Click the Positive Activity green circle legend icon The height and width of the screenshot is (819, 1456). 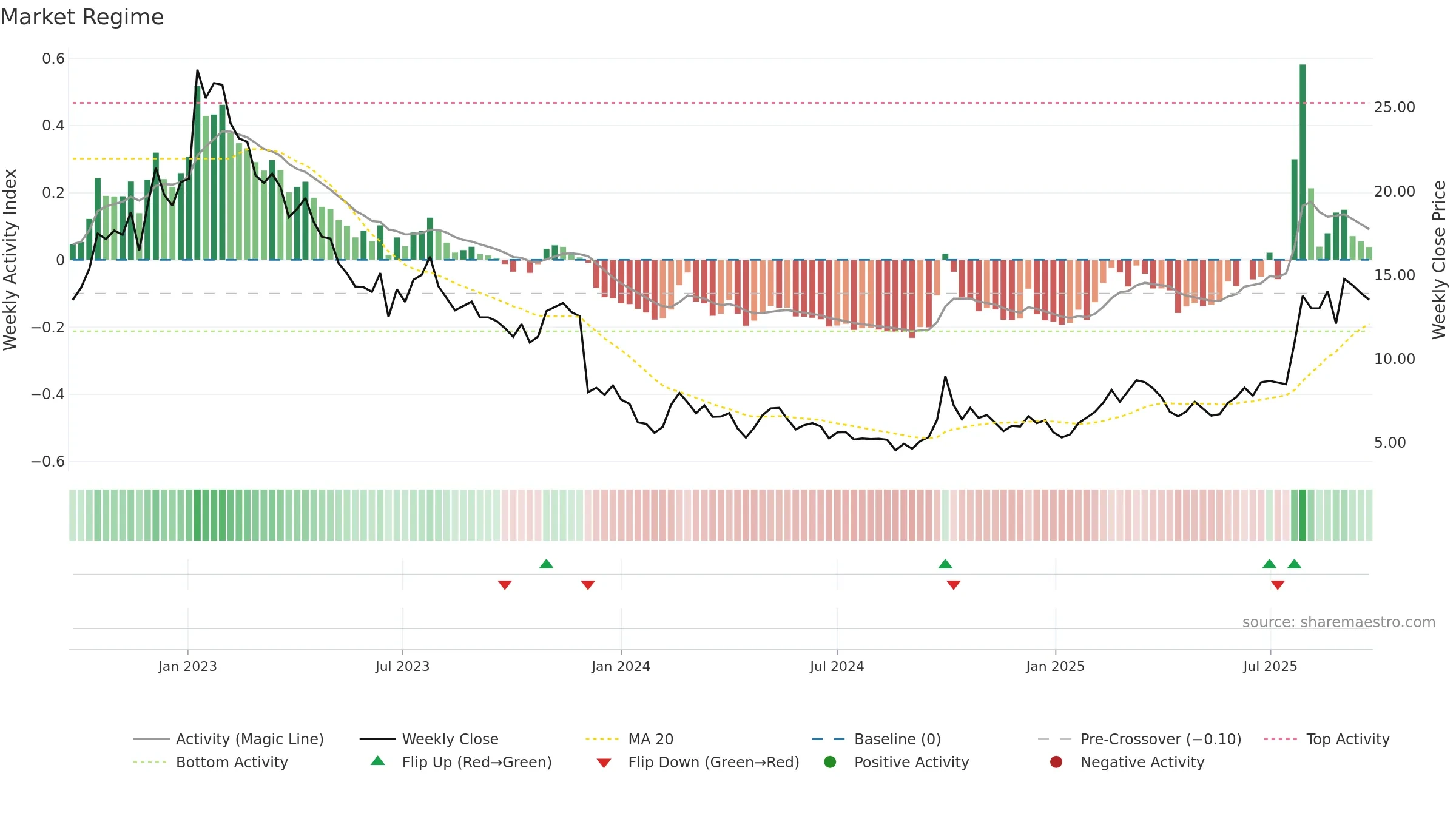830,761
